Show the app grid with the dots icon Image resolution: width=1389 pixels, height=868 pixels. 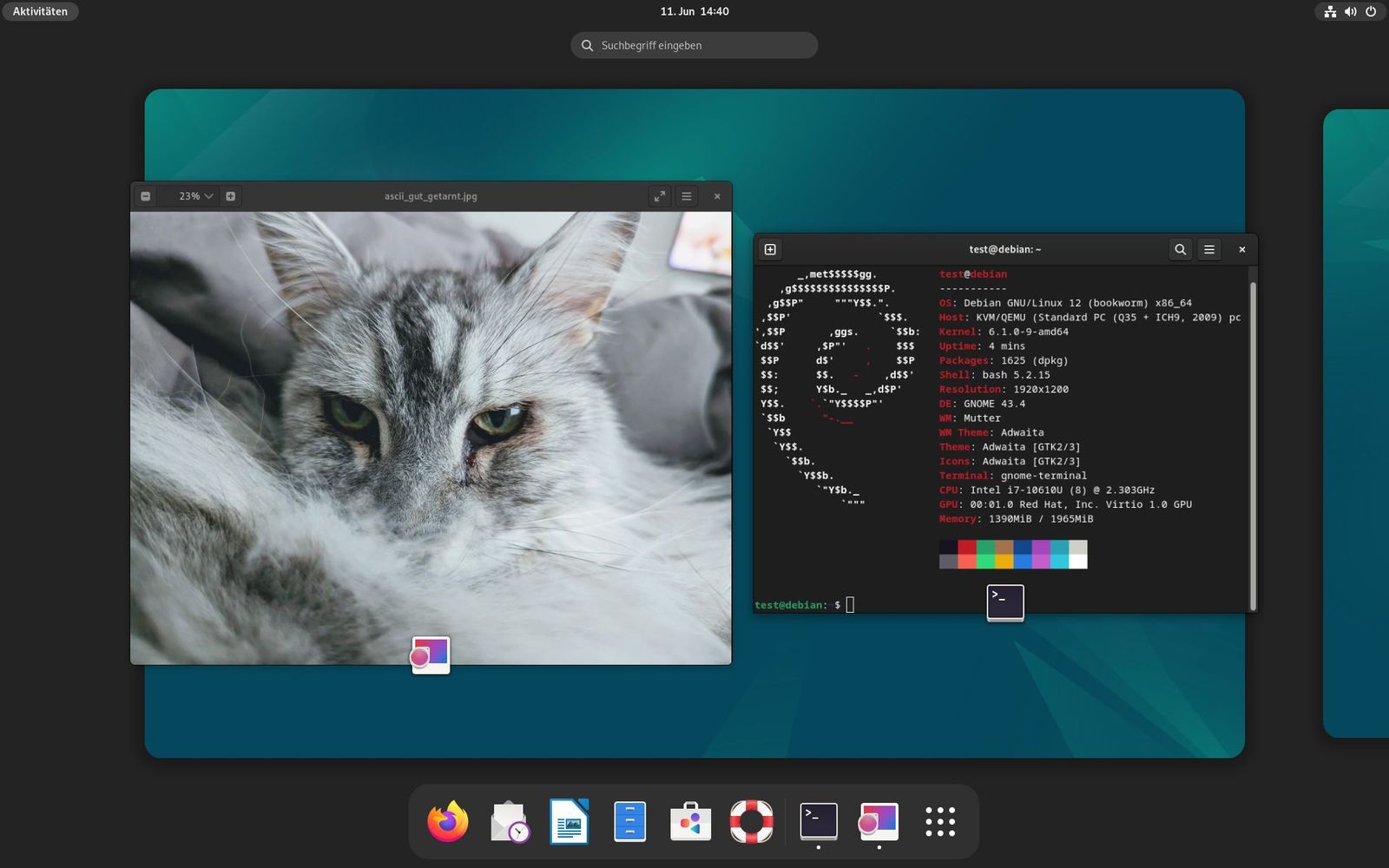940,819
